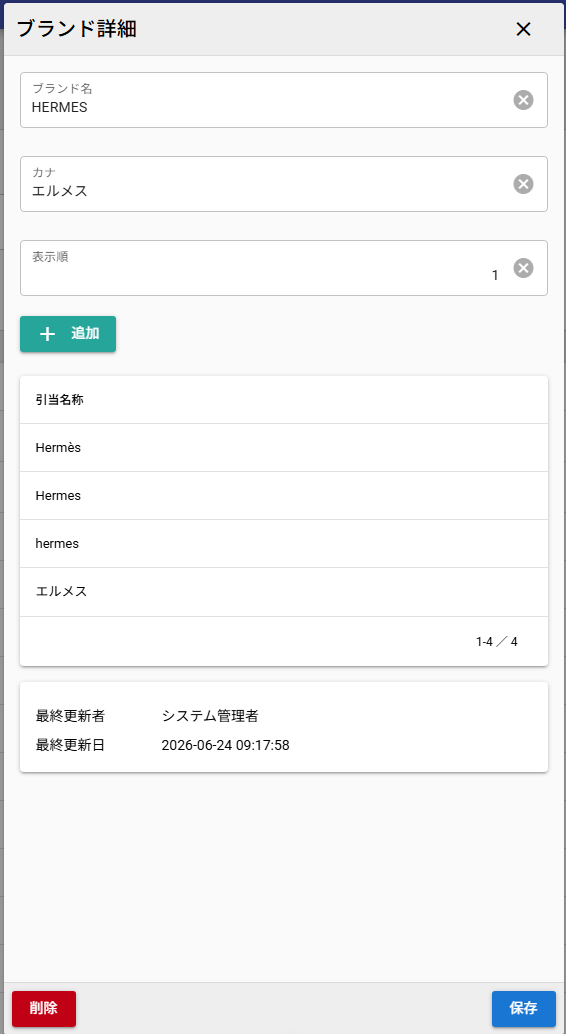Select the エルメス row in the table
This screenshot has width=566, height=1034.
(284, 592)
